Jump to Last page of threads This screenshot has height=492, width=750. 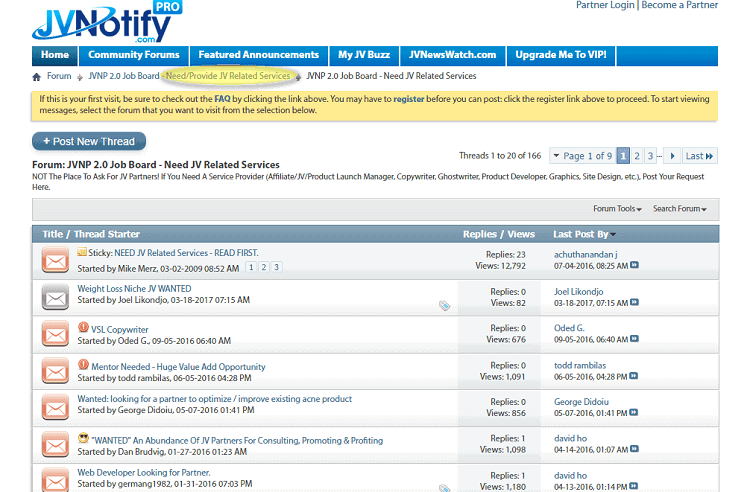pyautogui.click(x=699, y=156)
